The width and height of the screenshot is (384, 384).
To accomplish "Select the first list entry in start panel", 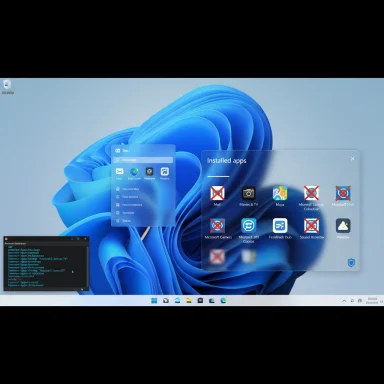I will click(128, 189).
